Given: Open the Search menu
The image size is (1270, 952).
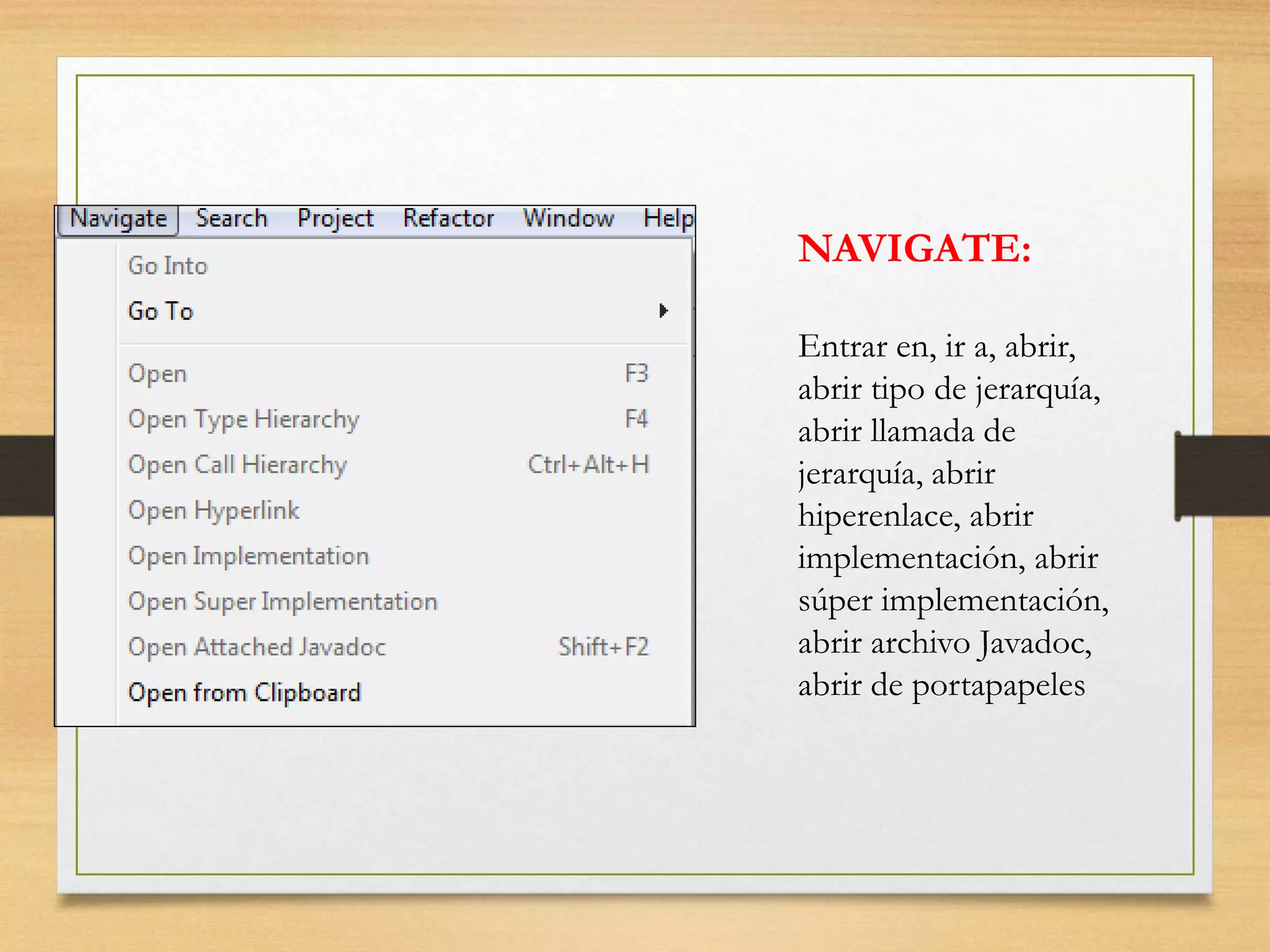Looking at the screenshot, I should click(231, 219).
